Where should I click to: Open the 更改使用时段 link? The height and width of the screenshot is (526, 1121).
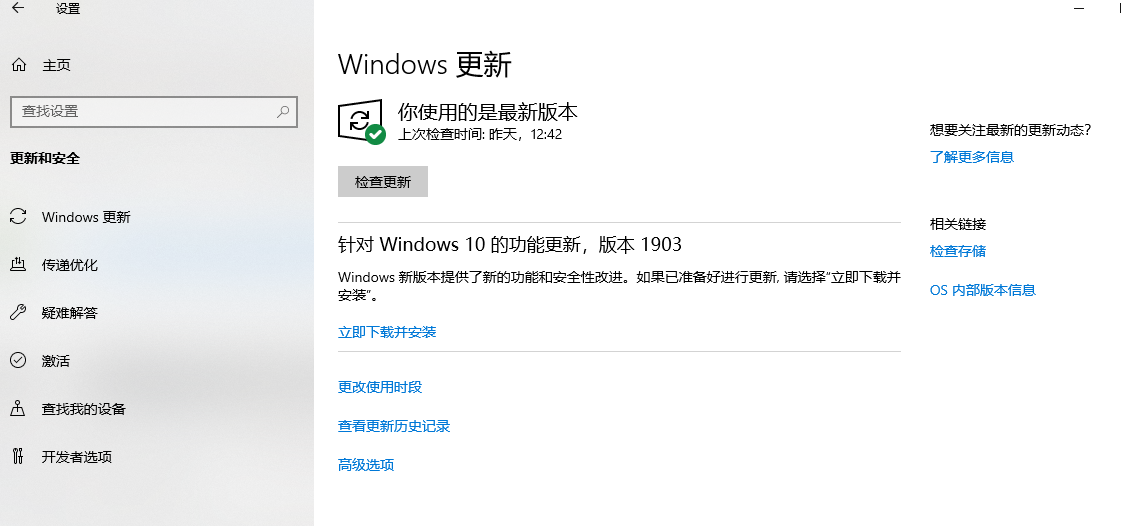380,387
